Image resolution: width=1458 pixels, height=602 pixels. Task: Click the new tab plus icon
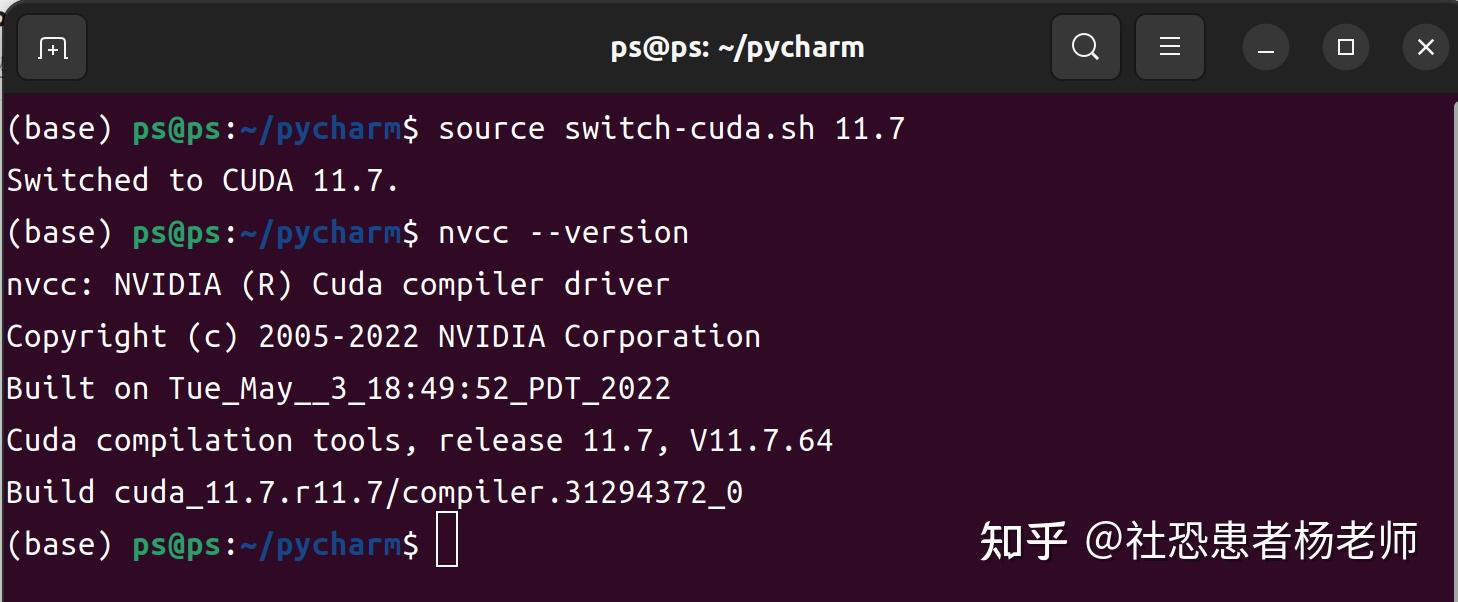click(51, 46)
